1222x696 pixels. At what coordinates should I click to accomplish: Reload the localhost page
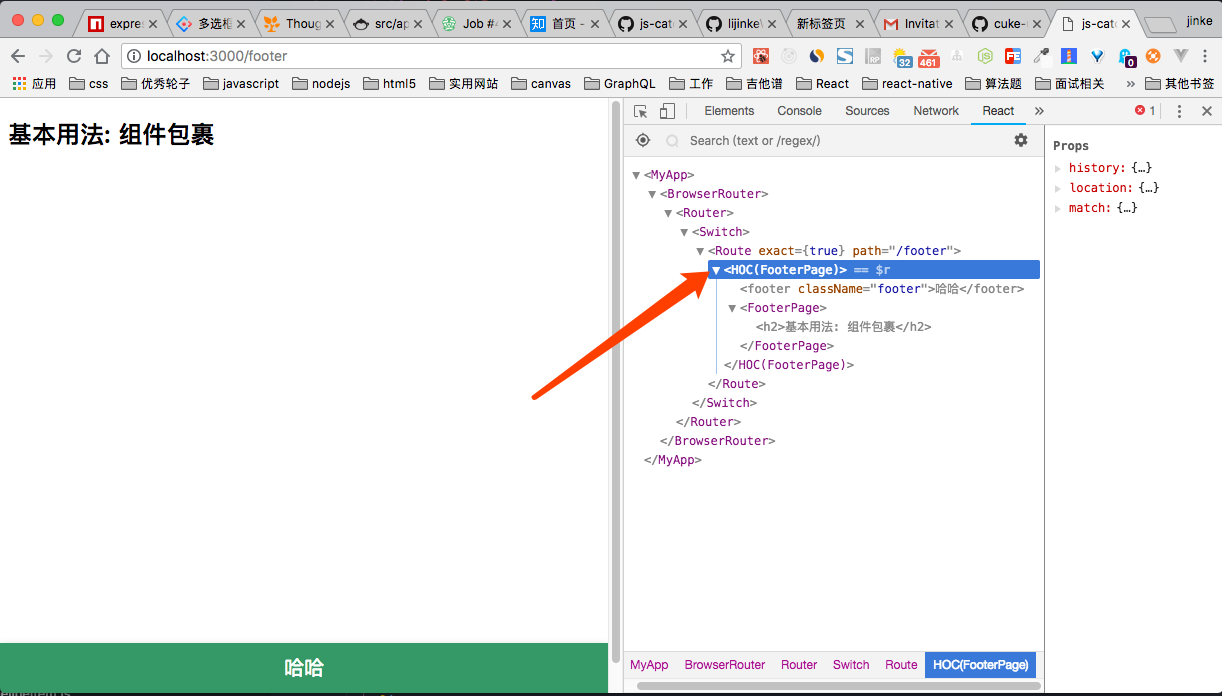pyautogui.click(x=73, y=56)
